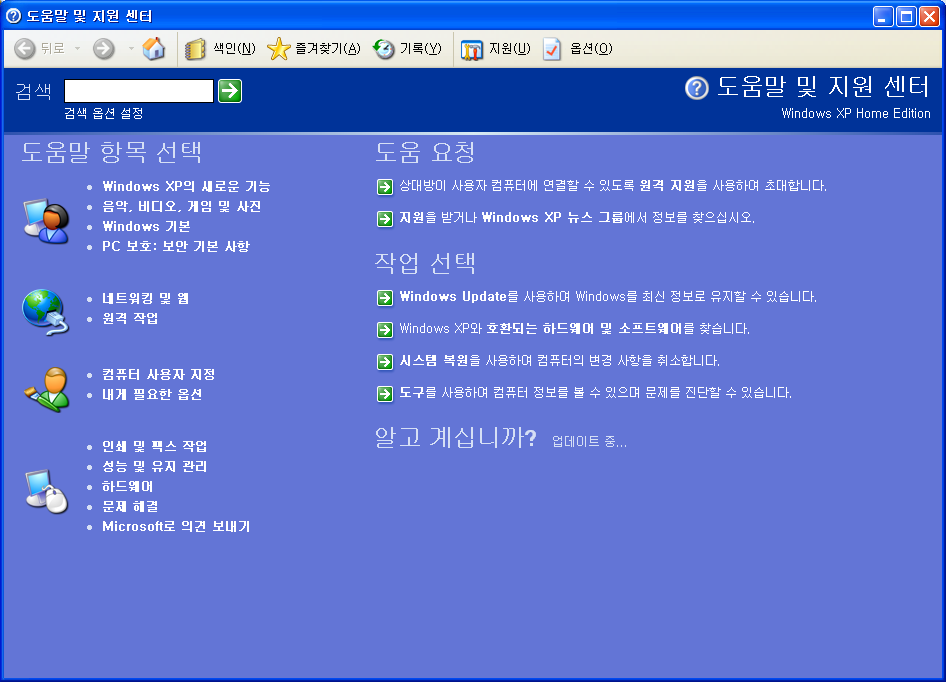Open Support (지원) toolbar icon

point(472,49)
